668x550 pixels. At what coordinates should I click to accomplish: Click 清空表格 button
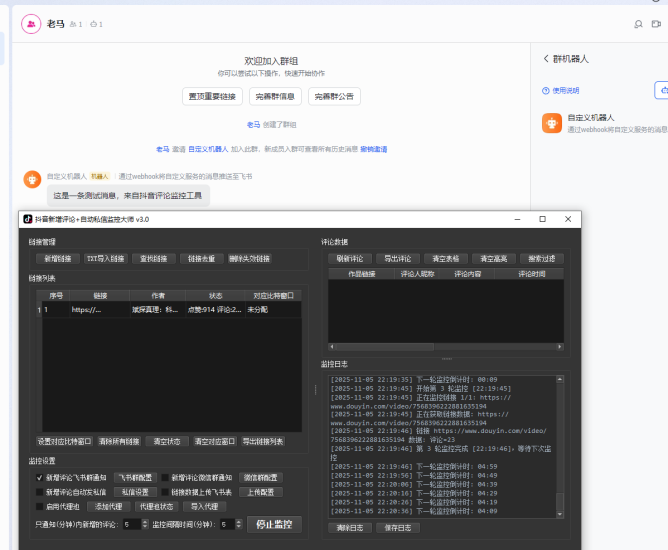pos(446,259)
